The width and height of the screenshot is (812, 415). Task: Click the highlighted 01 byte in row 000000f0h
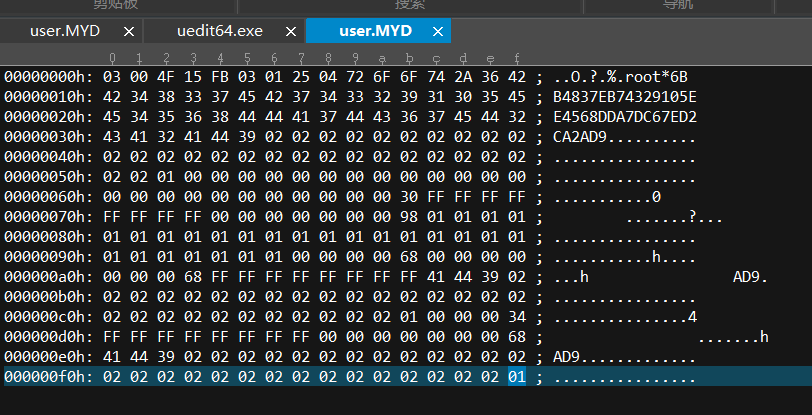517,377
